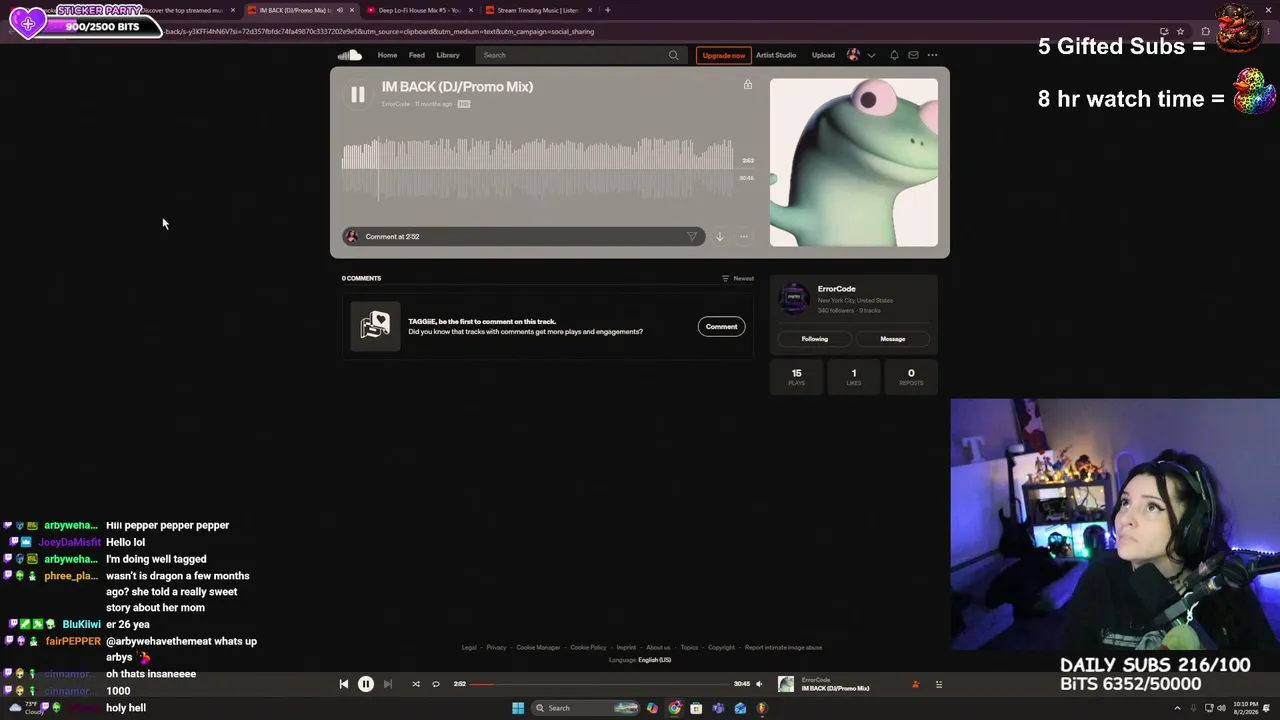Toggle follow icon in the player bar
This screenshot has width=1280, height=720.
tap(915, 684)
